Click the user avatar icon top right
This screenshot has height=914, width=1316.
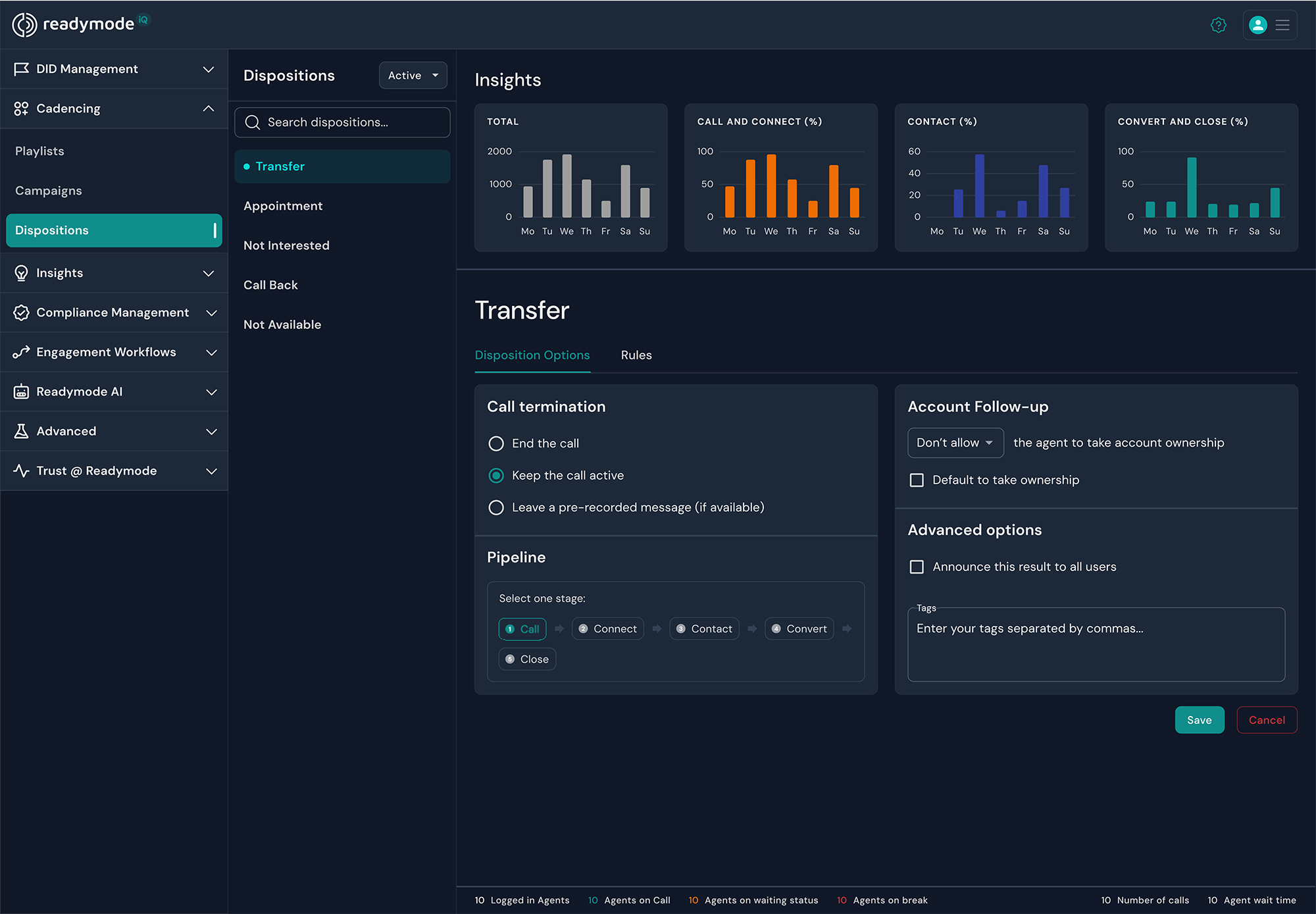pos(1257,24)
